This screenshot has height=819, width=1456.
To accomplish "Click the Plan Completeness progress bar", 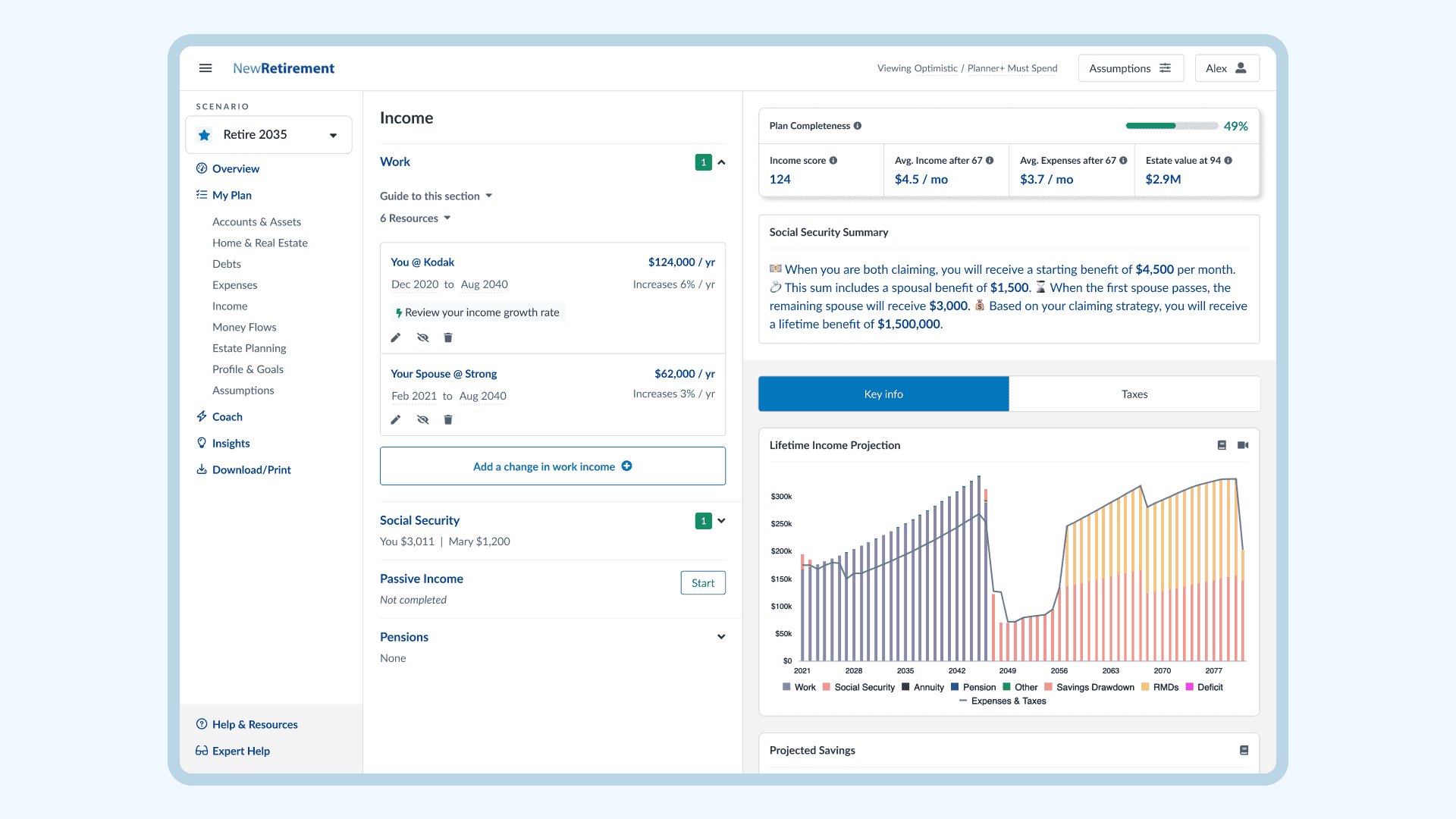I will [1172, 126].
